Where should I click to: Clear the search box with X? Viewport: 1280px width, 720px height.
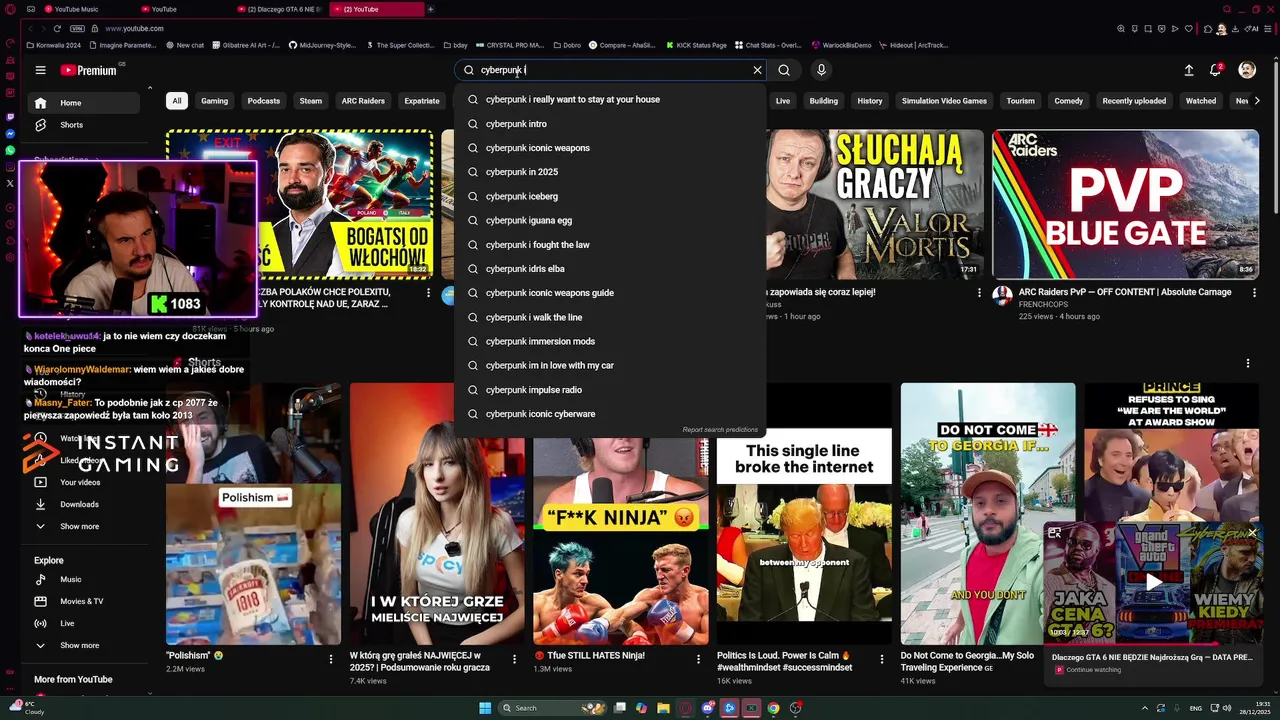coord(757,70)
